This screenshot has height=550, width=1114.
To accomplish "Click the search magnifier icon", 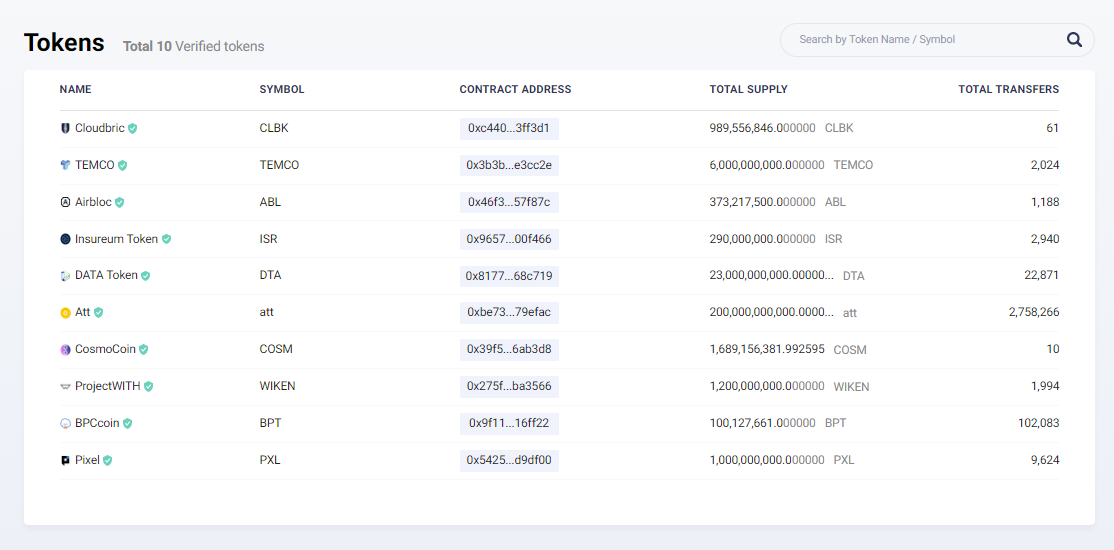I will coord(1074,40).
